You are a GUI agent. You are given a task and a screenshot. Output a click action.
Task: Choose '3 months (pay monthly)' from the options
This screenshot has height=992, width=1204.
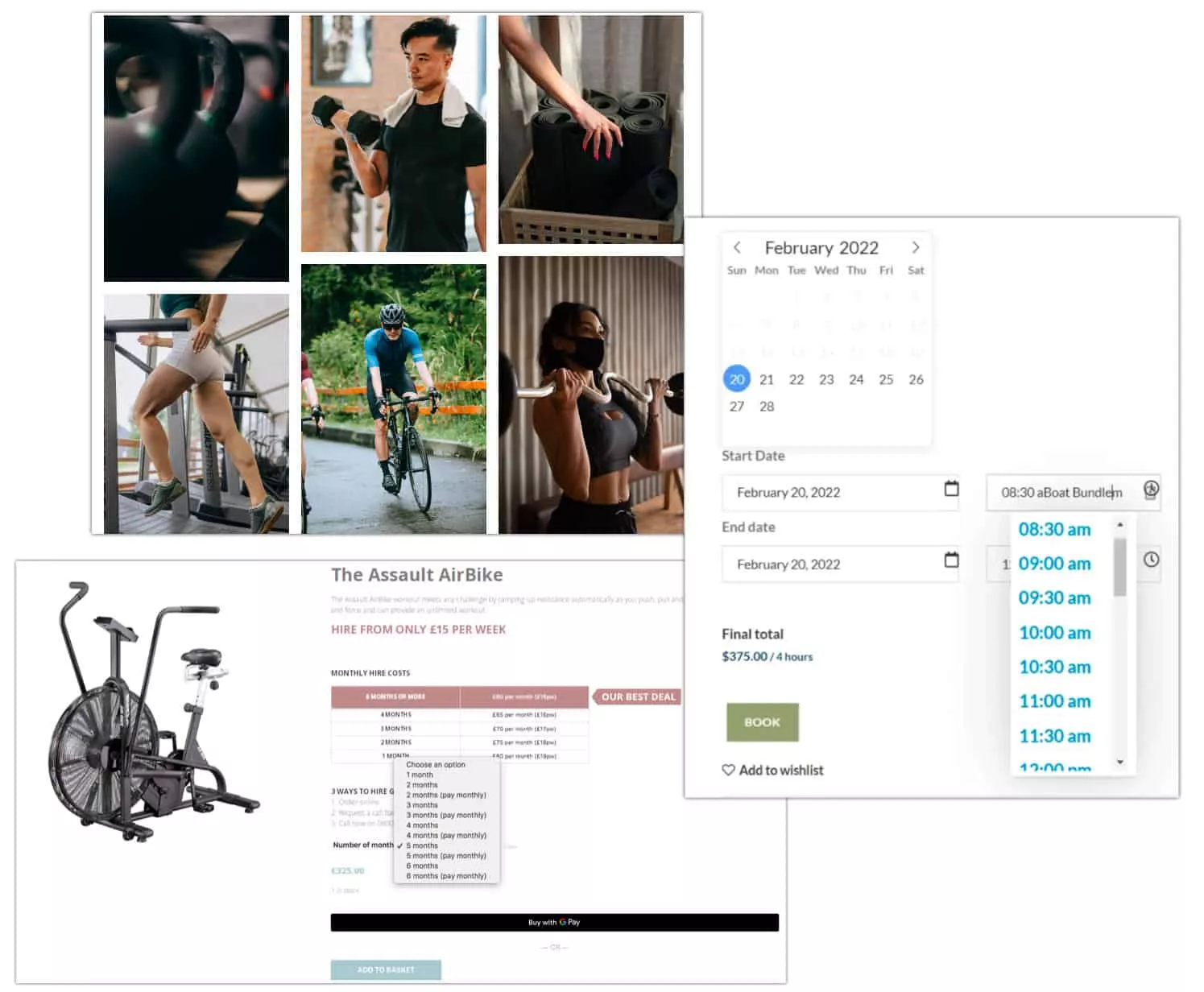446,814
